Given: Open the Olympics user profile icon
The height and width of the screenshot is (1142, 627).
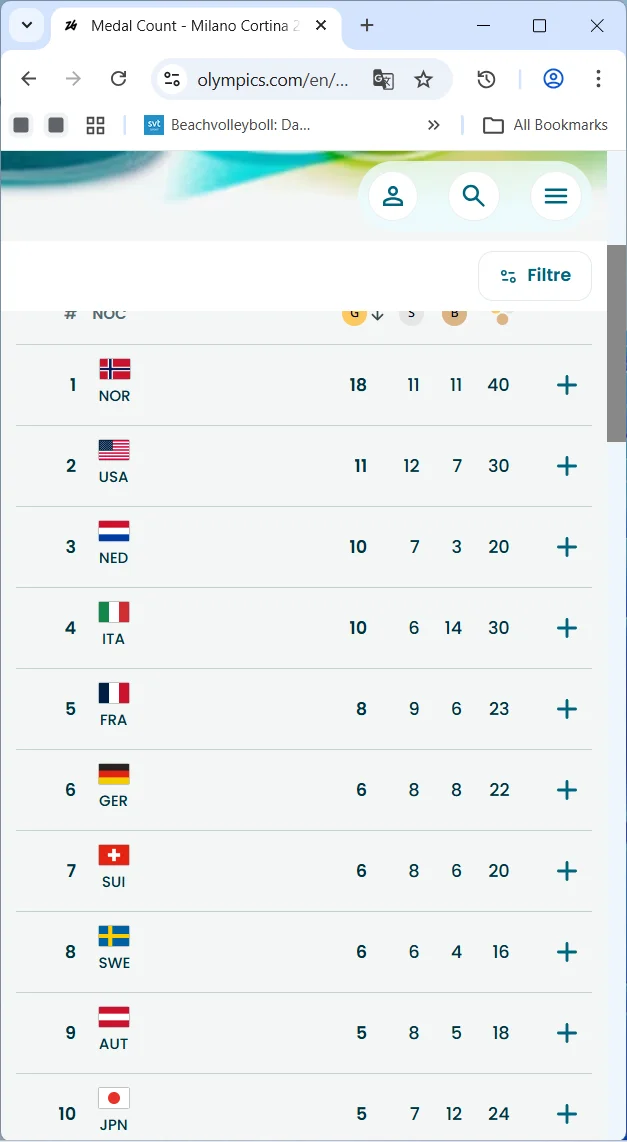Looking at the screenshot, I should [x=393, y=196].
